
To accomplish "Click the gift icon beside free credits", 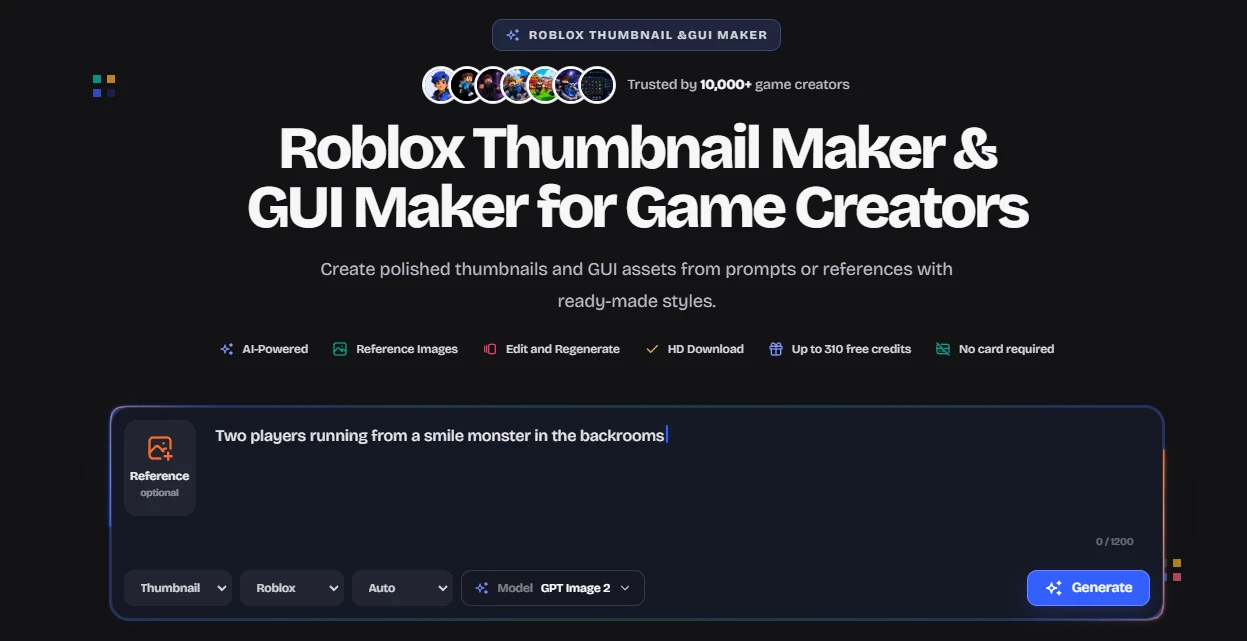I will (x=776, y=349).
